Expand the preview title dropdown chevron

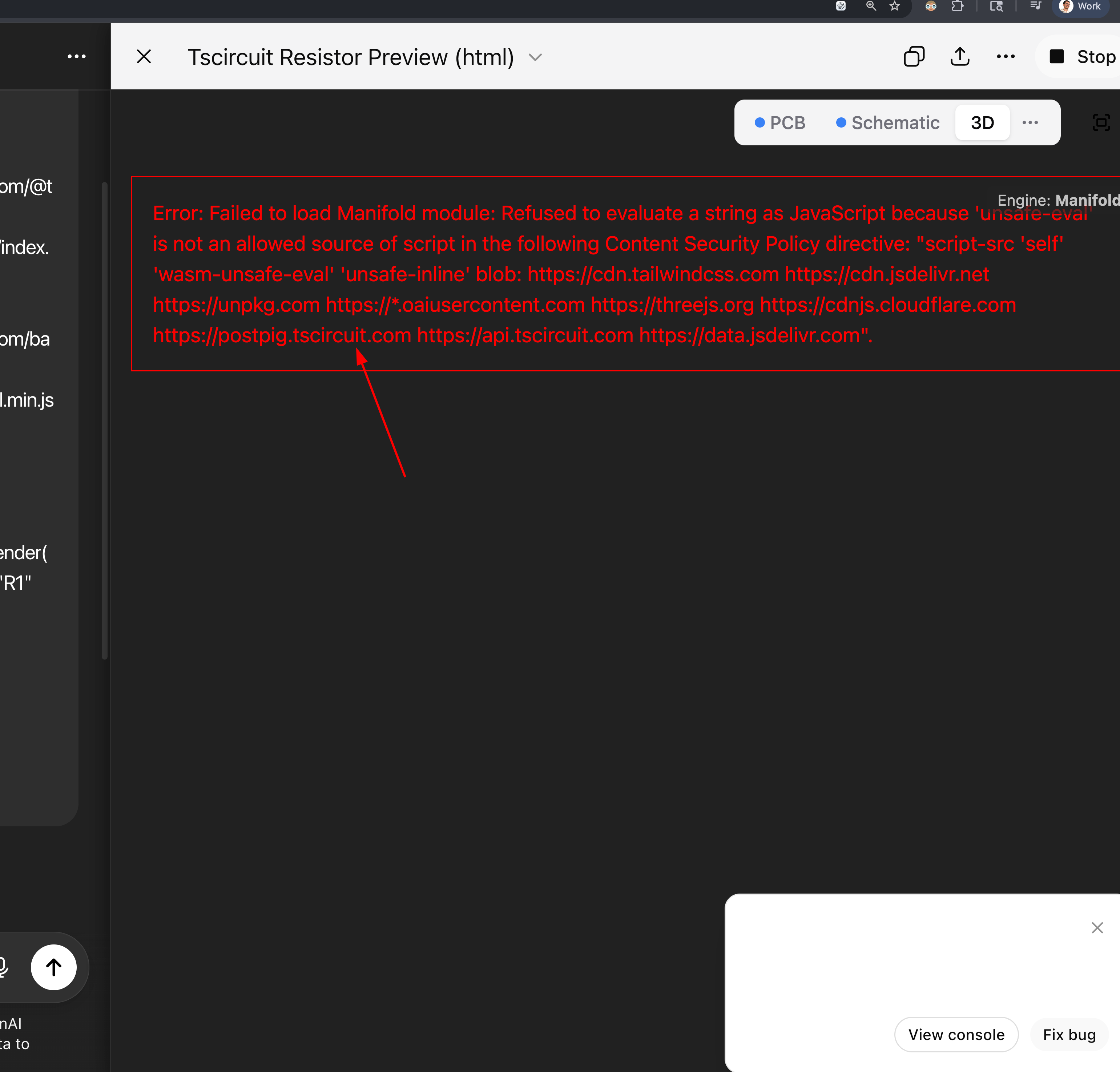pyautogui.click(x=535, y=57)
